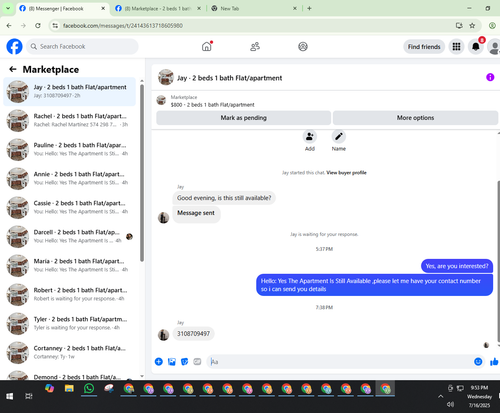Click the More options button
The width and height of the screenshot is (500, 413).
click(x=415, y=118)
